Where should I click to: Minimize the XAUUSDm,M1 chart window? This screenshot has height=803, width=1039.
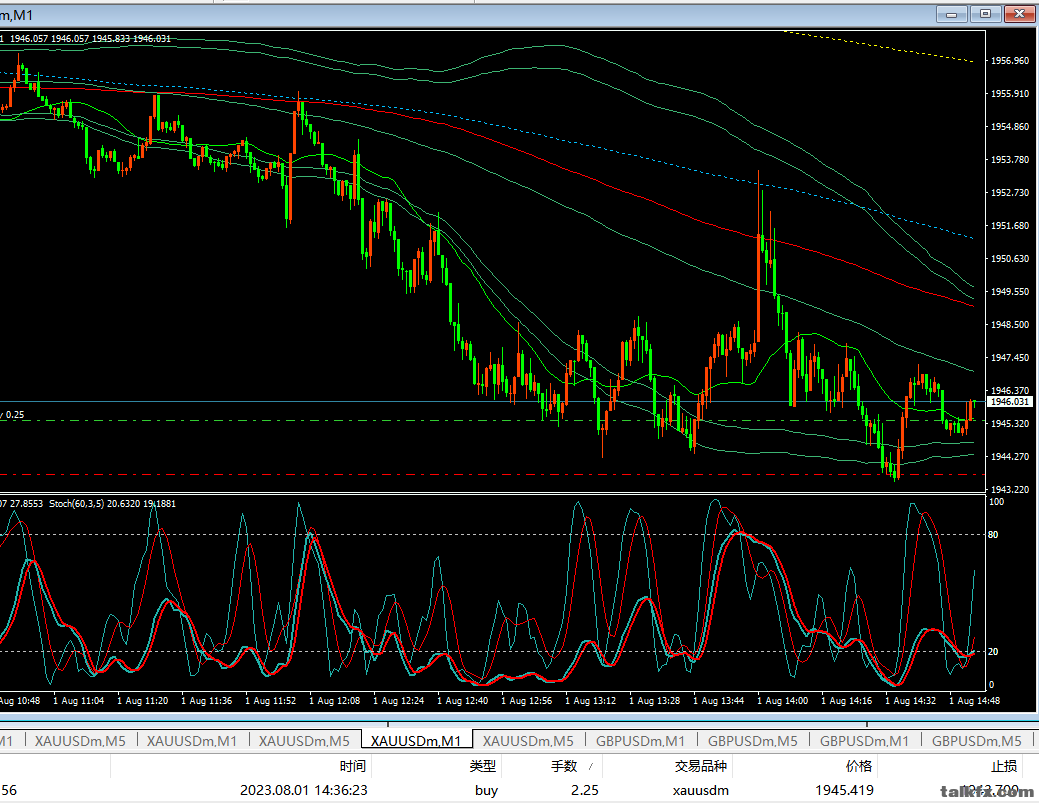pos(952,14)
